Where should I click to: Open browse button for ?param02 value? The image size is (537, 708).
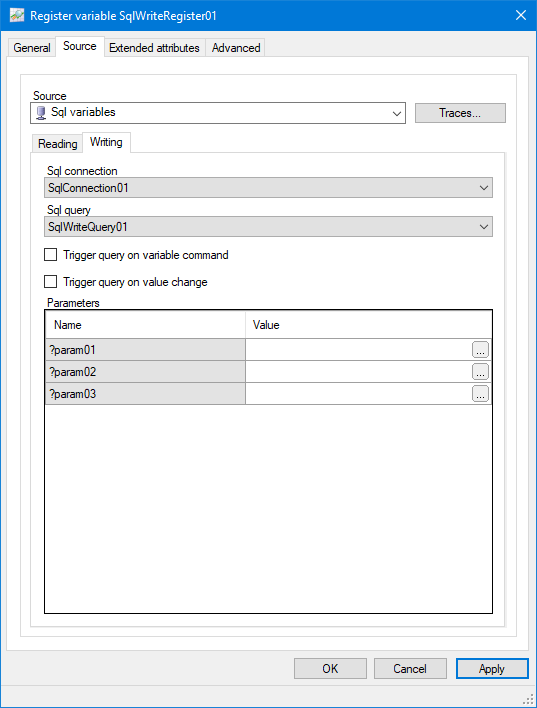coord(480,372)
